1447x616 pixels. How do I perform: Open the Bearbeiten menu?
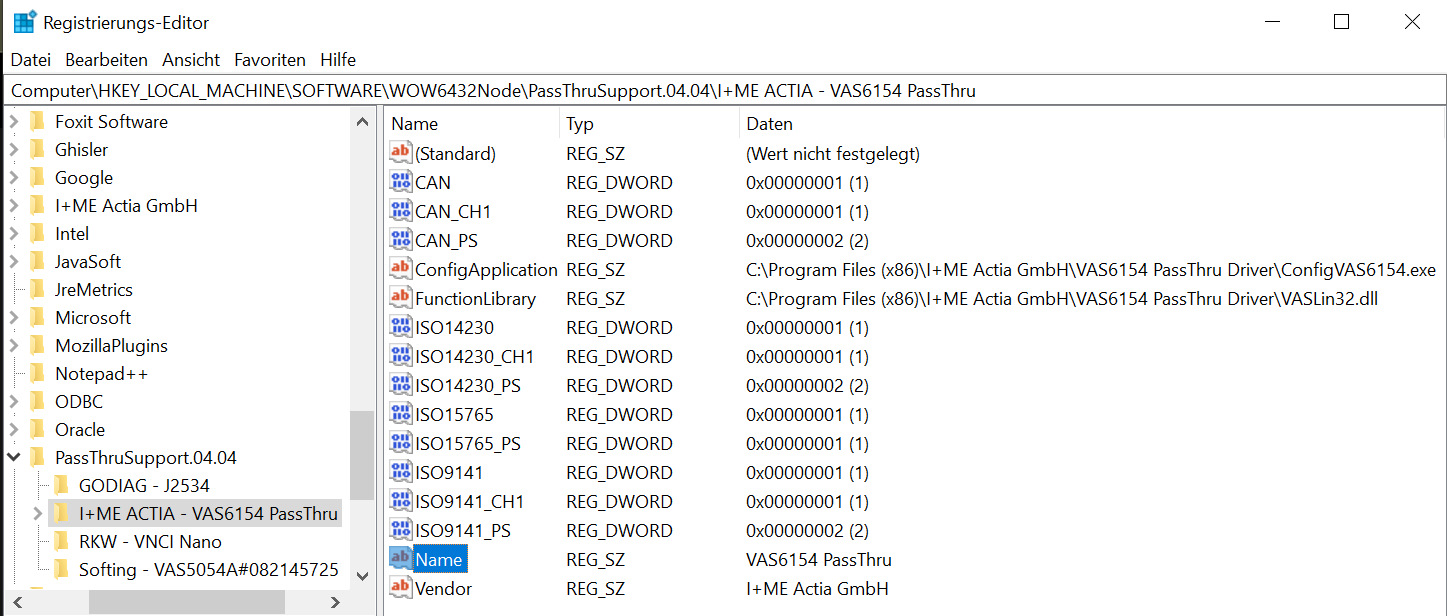coord(106,60)
